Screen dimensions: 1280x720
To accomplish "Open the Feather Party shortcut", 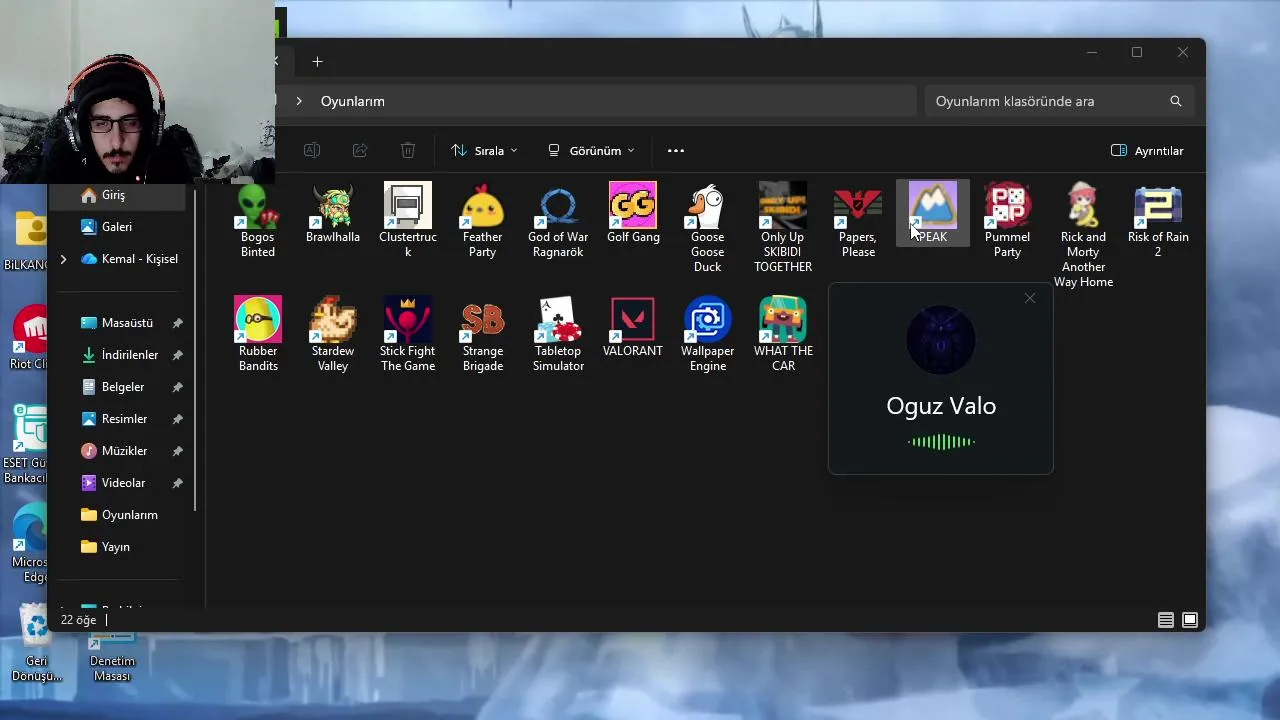I will tap(482, 221).
